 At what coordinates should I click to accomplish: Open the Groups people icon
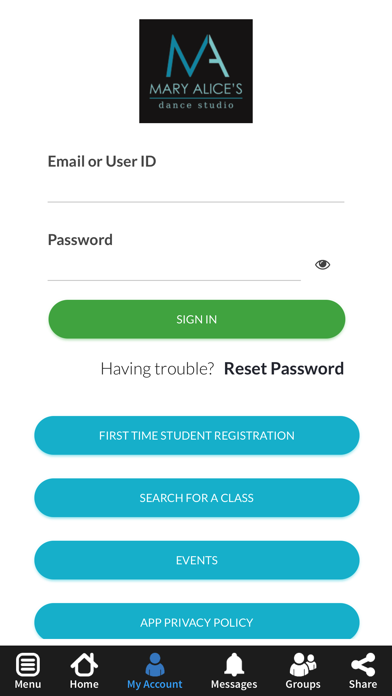coord(303,665)
